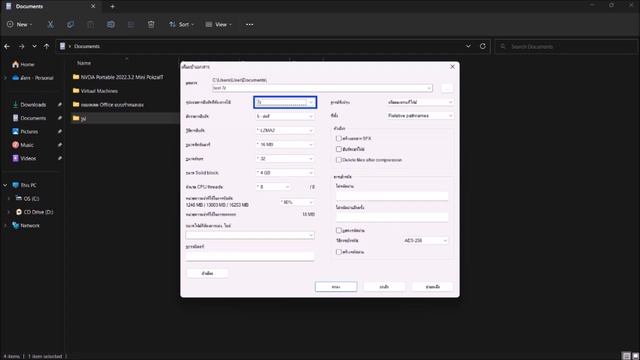
Task: Open the New menu in Explorer
Action: tap(19, 24)
